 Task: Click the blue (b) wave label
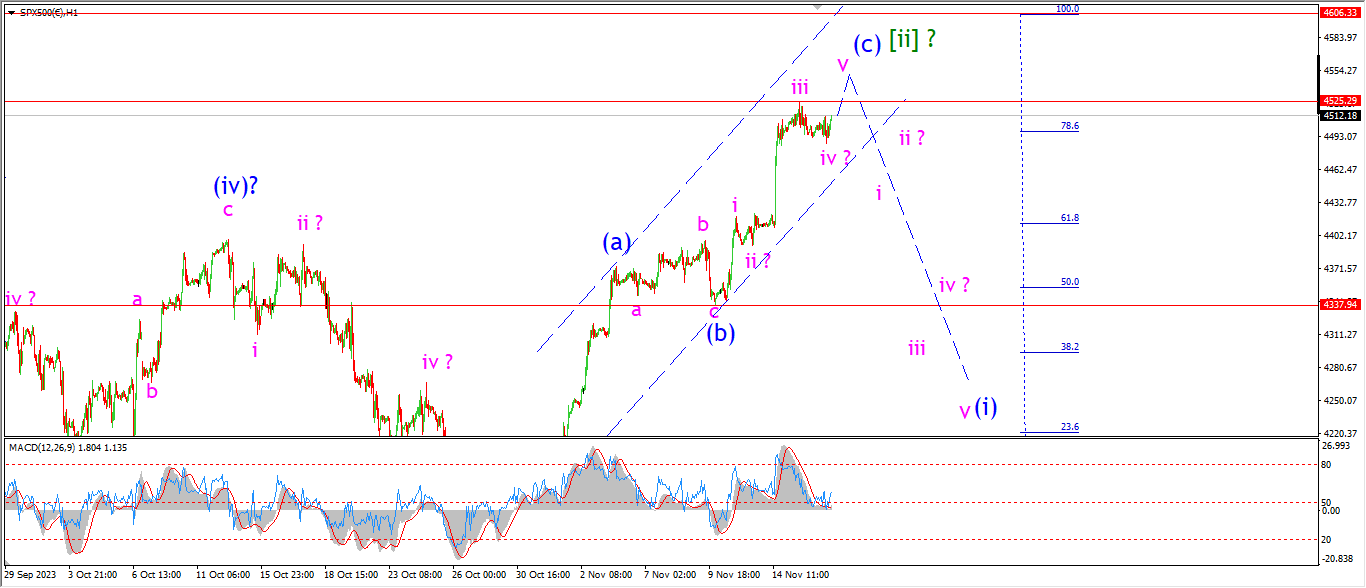(721, 333)
